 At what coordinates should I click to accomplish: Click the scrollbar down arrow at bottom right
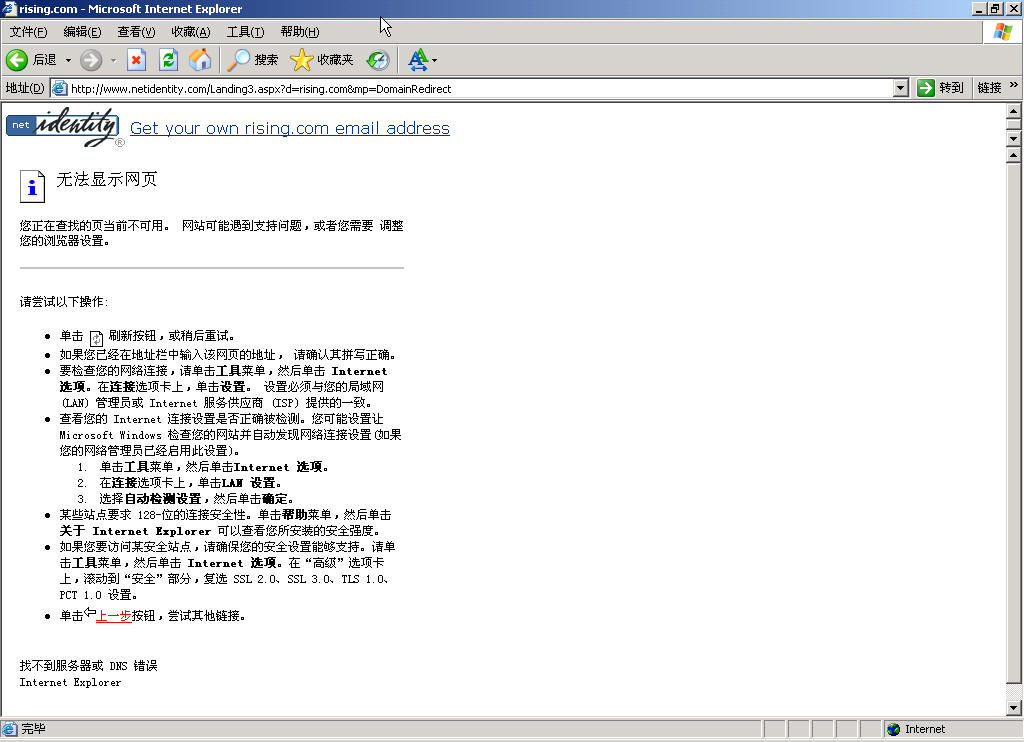click(1013, 707)
